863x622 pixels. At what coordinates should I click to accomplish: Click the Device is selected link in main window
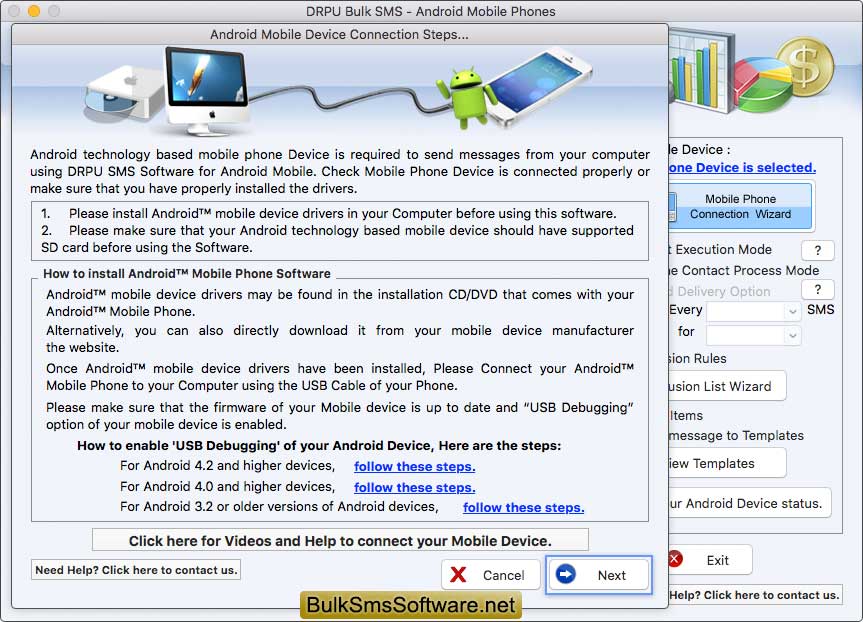[742, 167]
